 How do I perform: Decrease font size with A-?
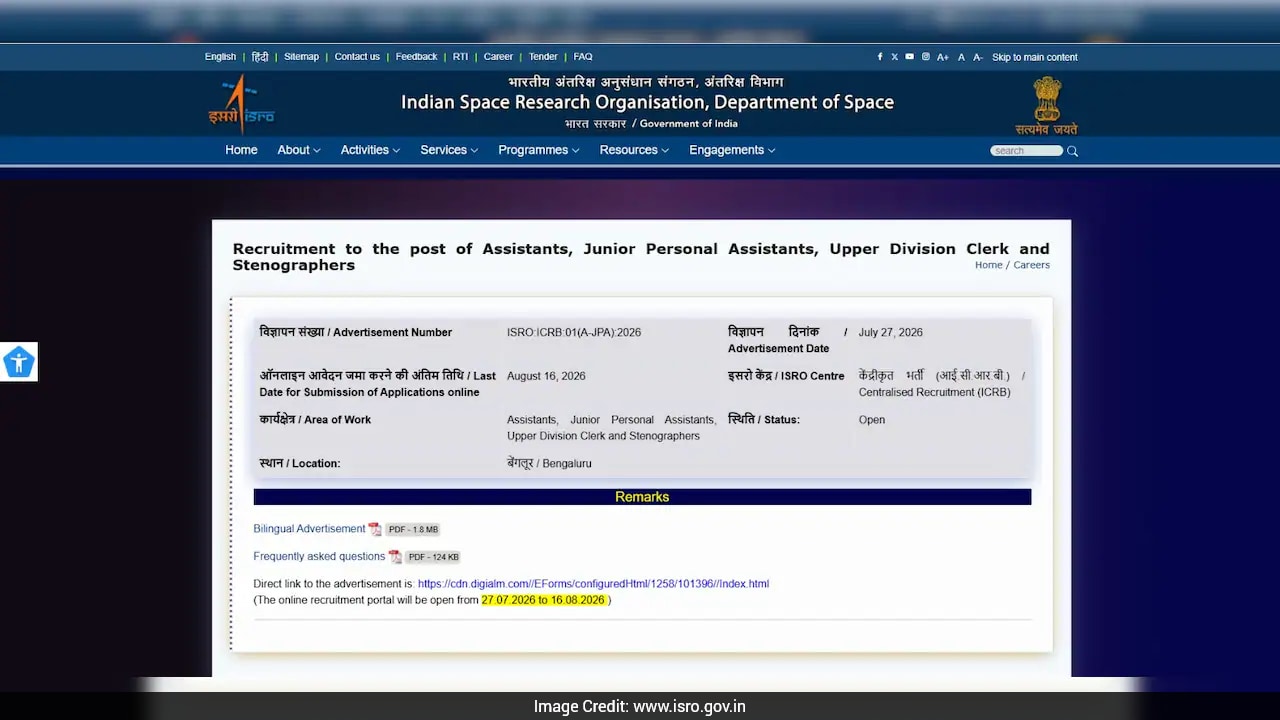pos(978,57)
